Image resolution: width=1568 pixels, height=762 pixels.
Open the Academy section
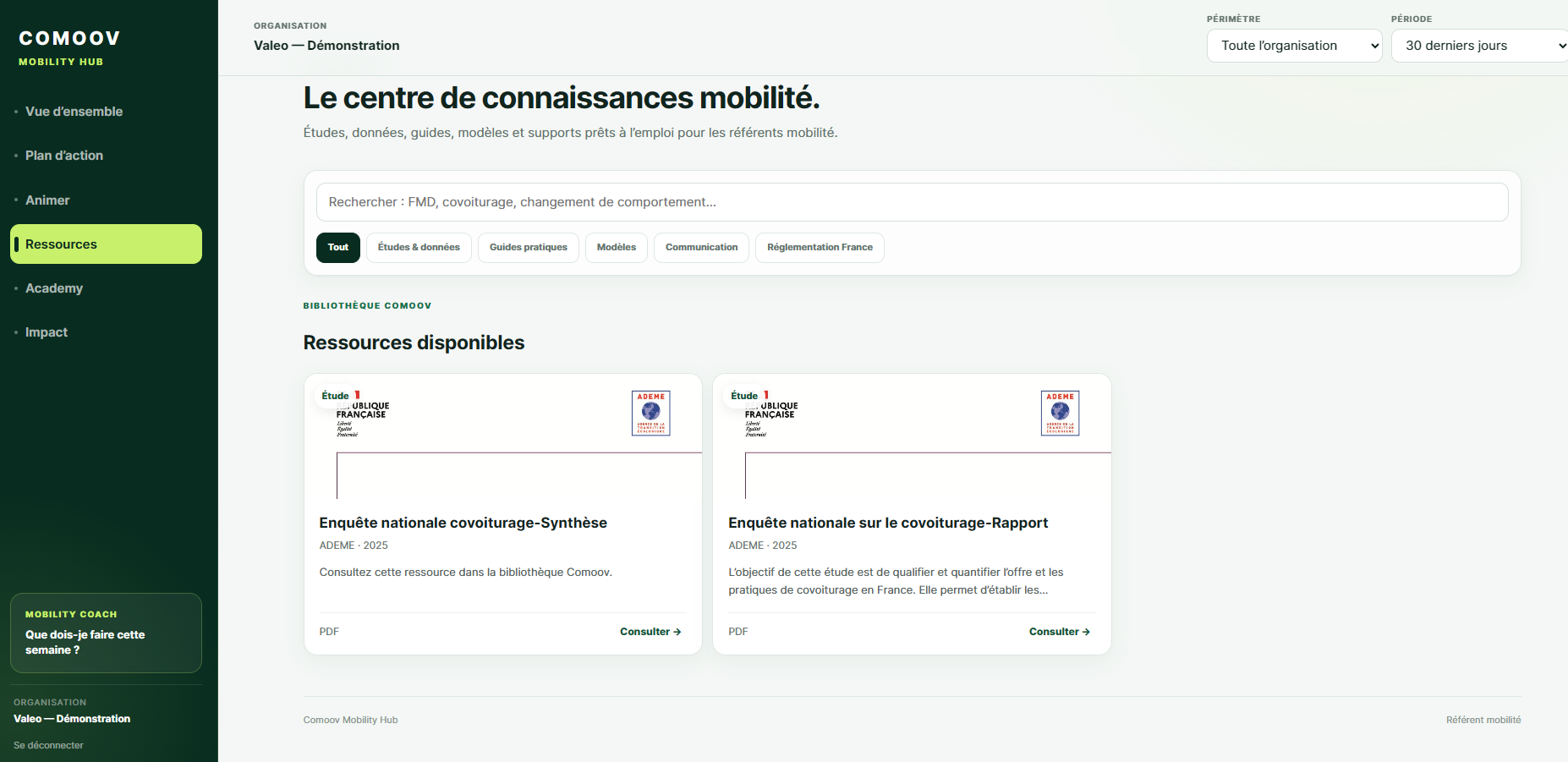tap(106, 288)
